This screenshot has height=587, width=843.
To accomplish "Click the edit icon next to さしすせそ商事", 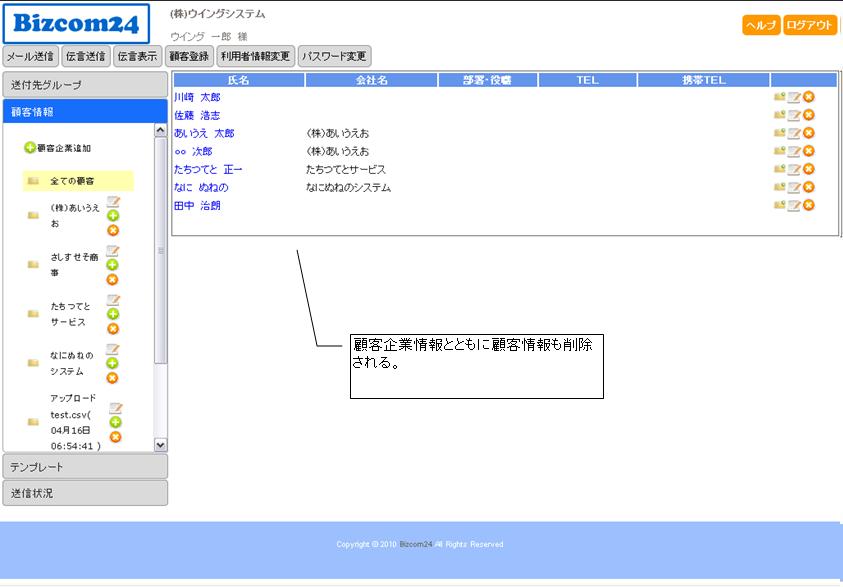I will coord(113,251).
